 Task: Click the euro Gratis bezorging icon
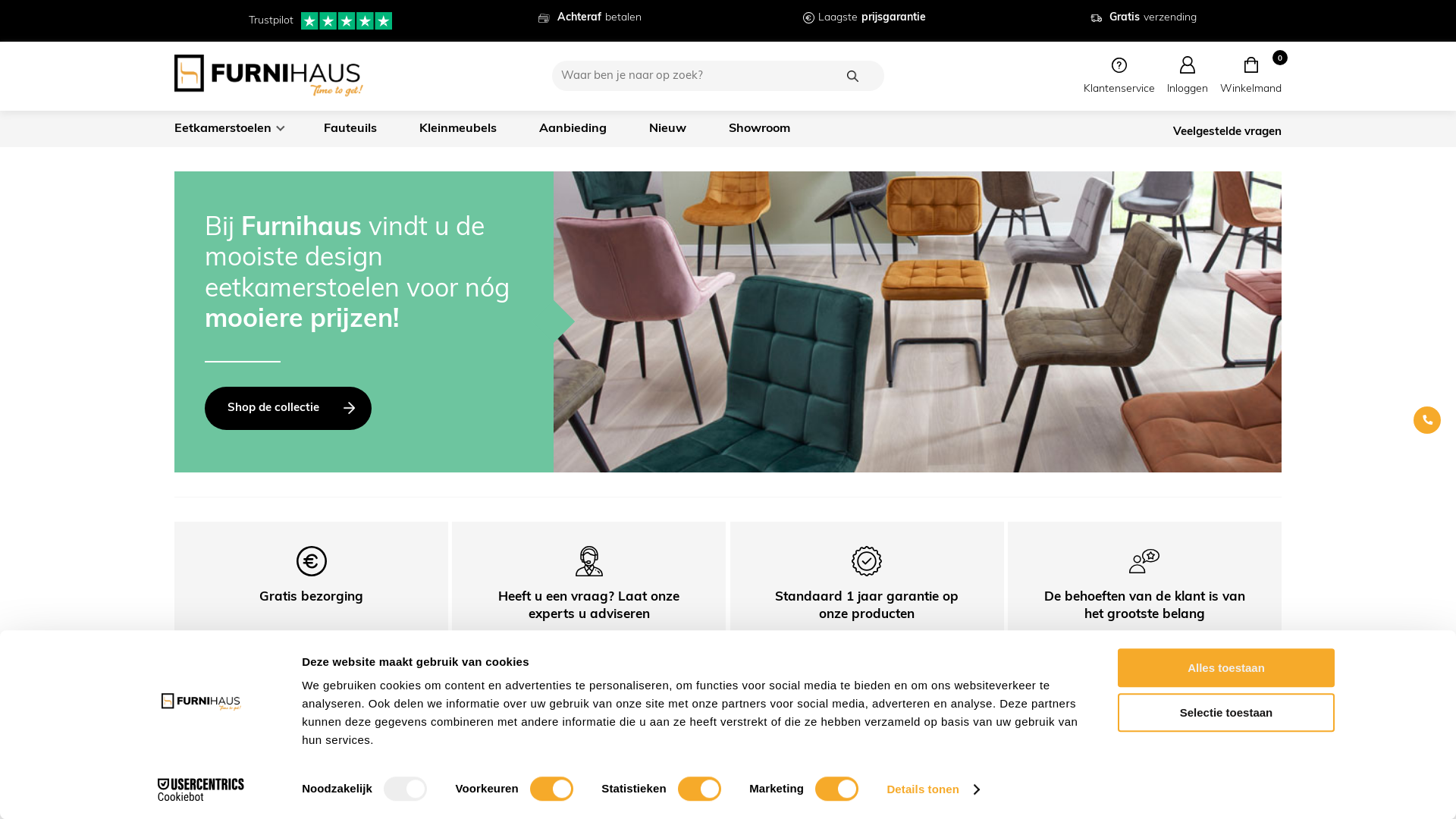(311, 561)
